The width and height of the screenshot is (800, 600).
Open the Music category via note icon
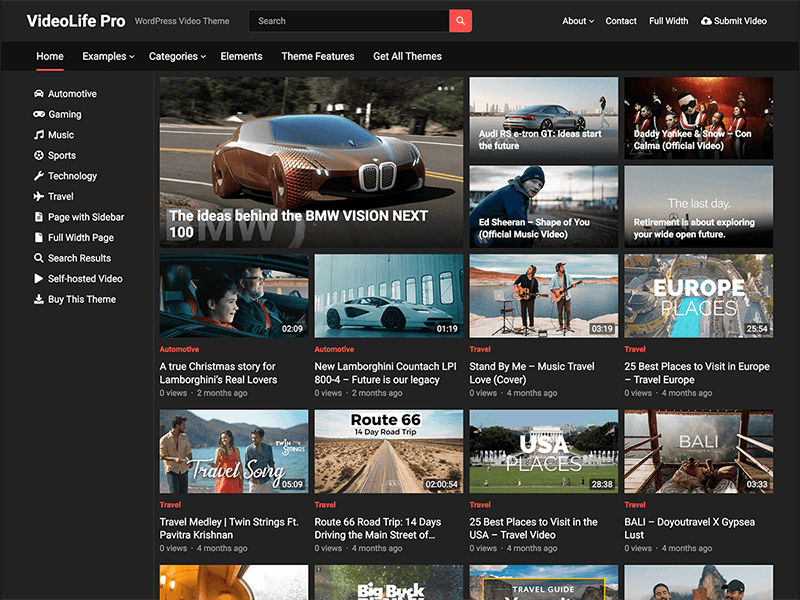click(x=36, y=134)
